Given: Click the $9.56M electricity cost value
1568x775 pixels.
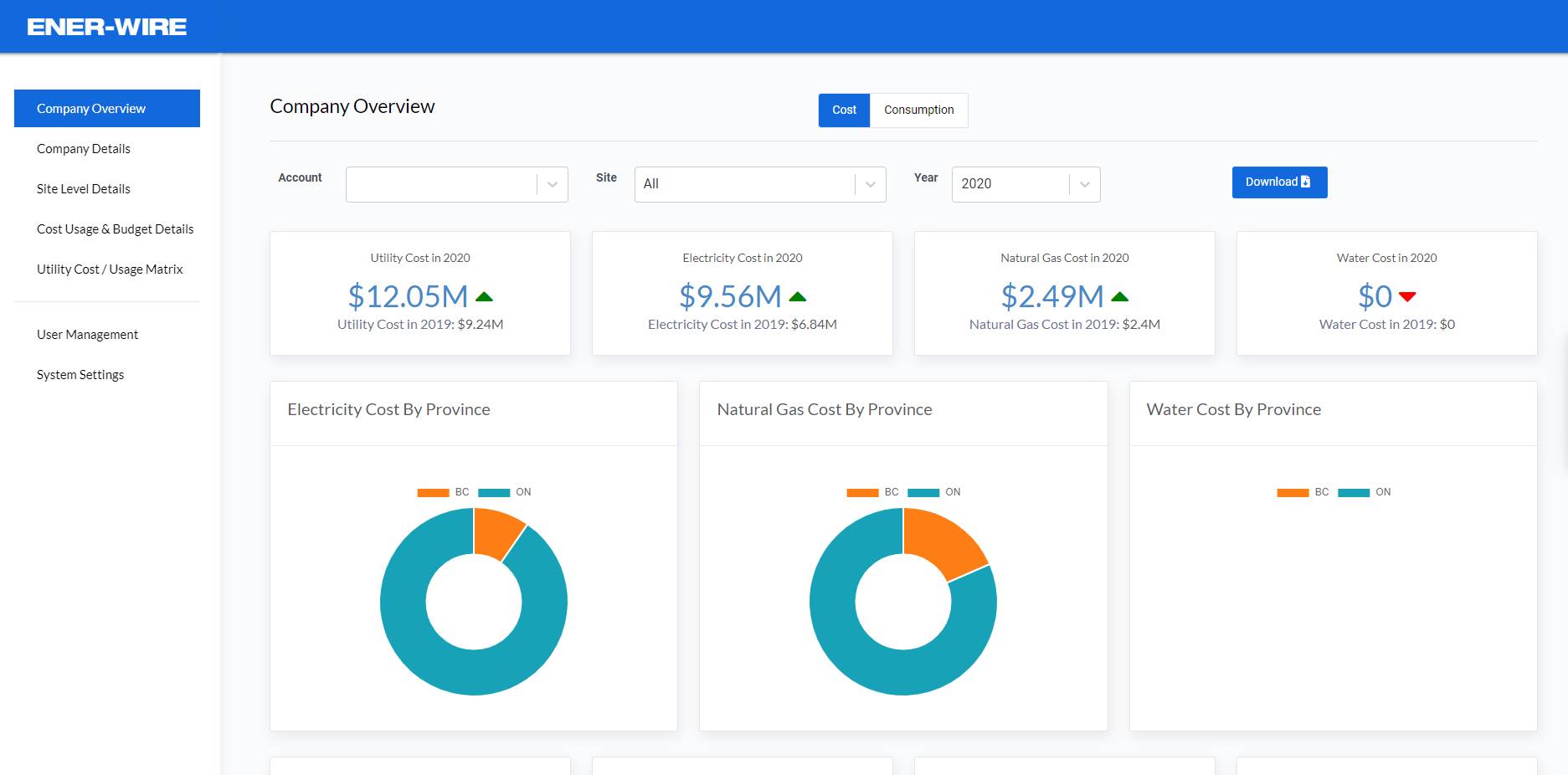Looking at the screenshot, I should (730, 296).
